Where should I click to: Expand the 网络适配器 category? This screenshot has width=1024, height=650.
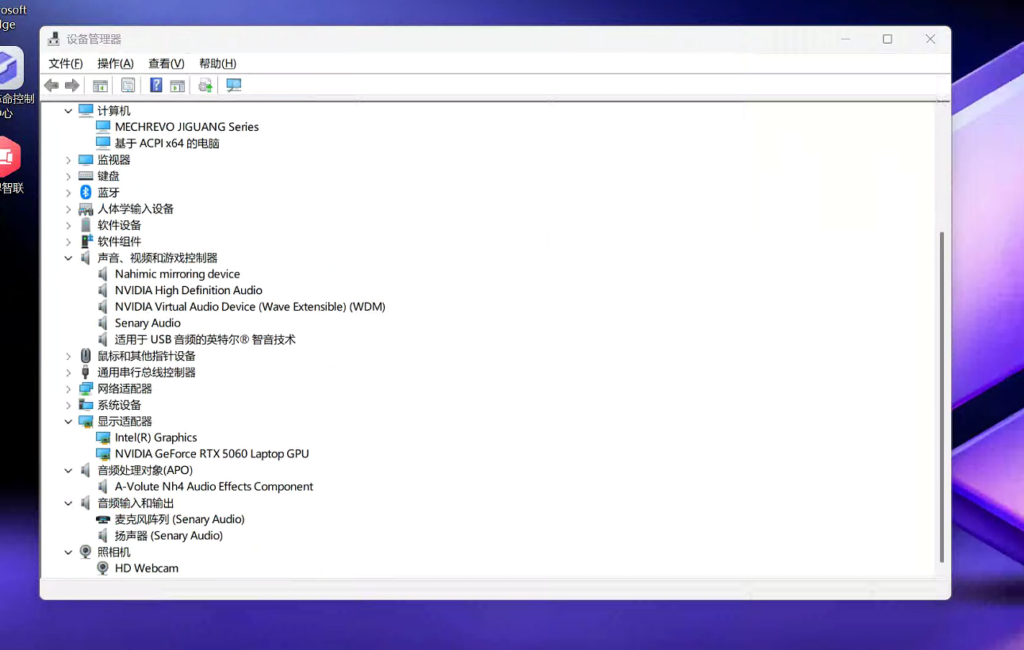pos(68,388)
